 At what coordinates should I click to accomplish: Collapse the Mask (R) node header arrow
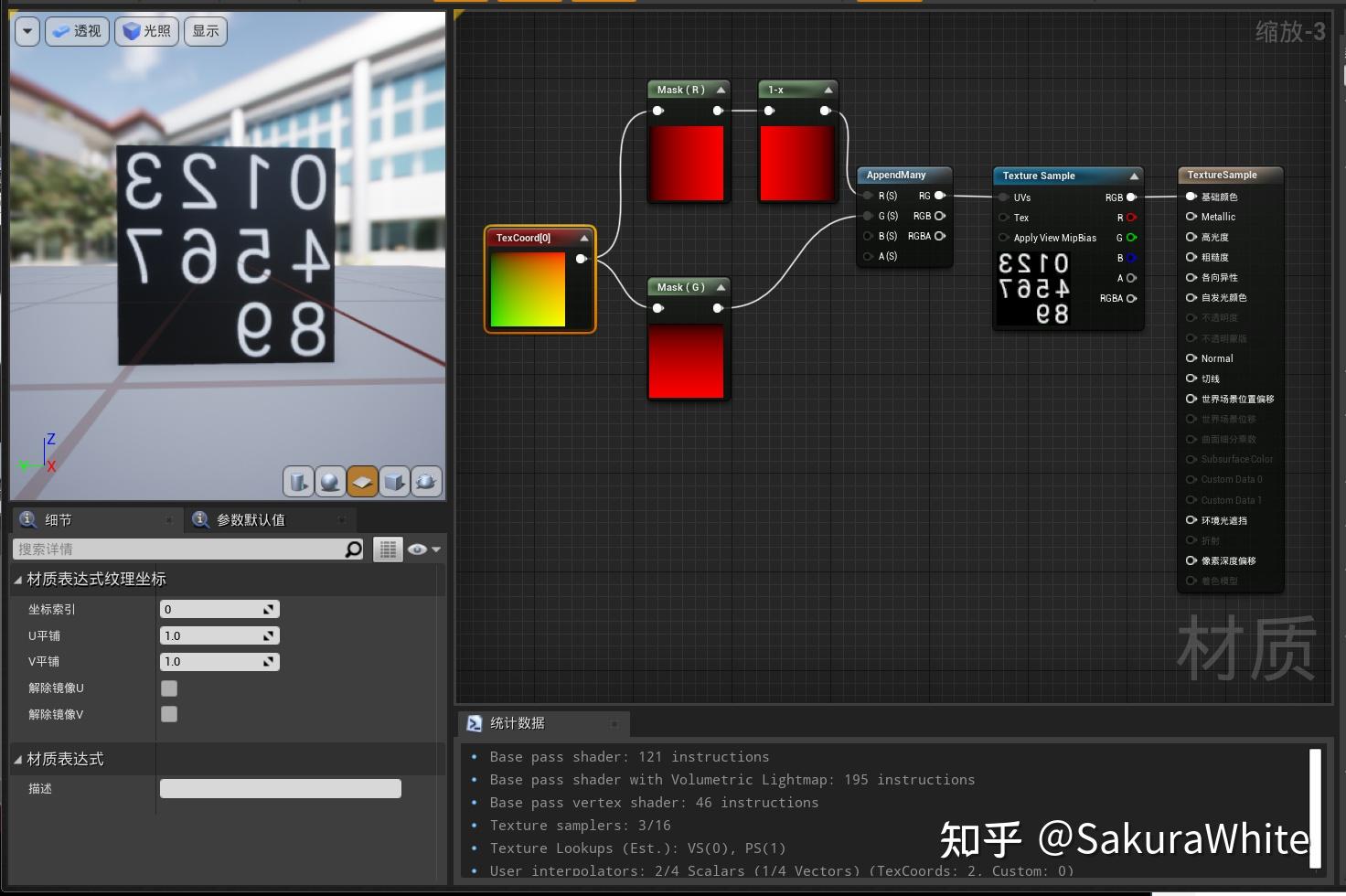pyautogui.click(x=721, y=89)
